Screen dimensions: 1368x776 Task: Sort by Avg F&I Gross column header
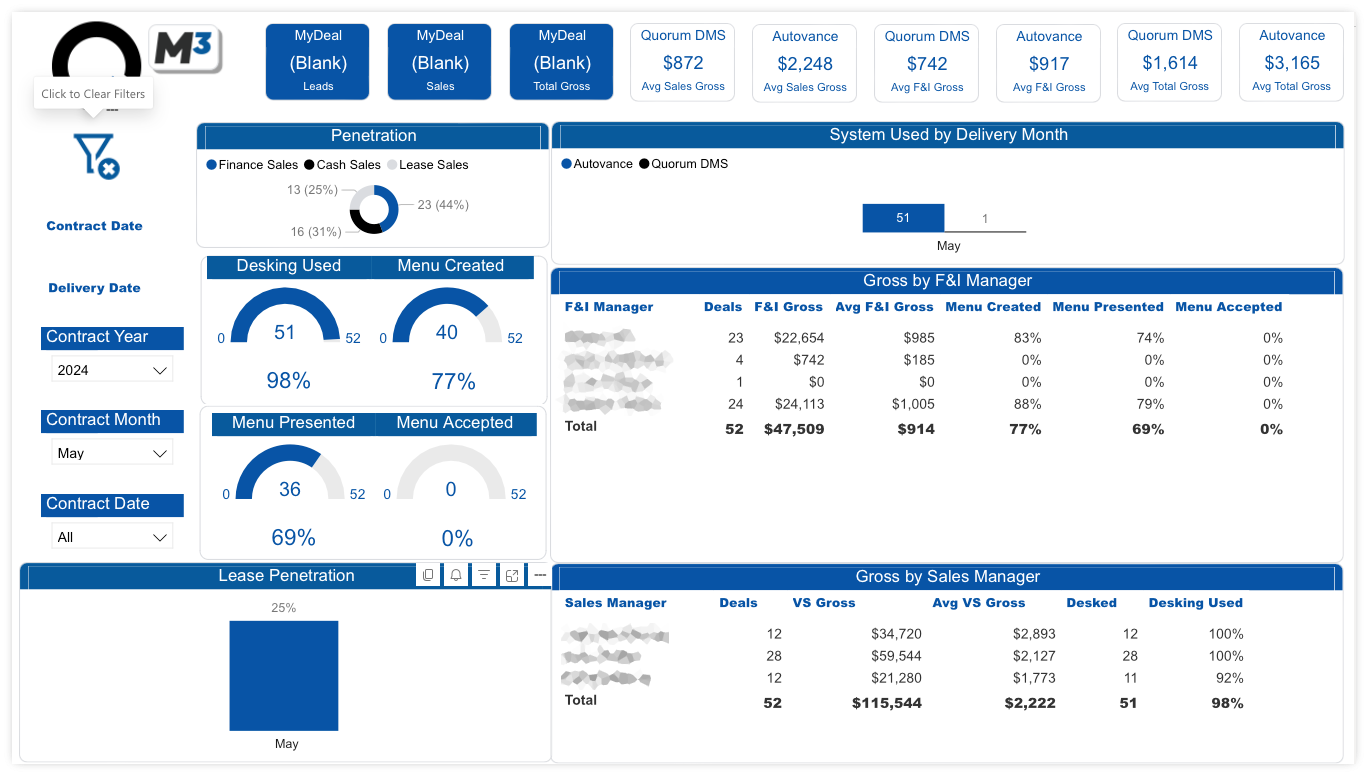click(884, 307)
